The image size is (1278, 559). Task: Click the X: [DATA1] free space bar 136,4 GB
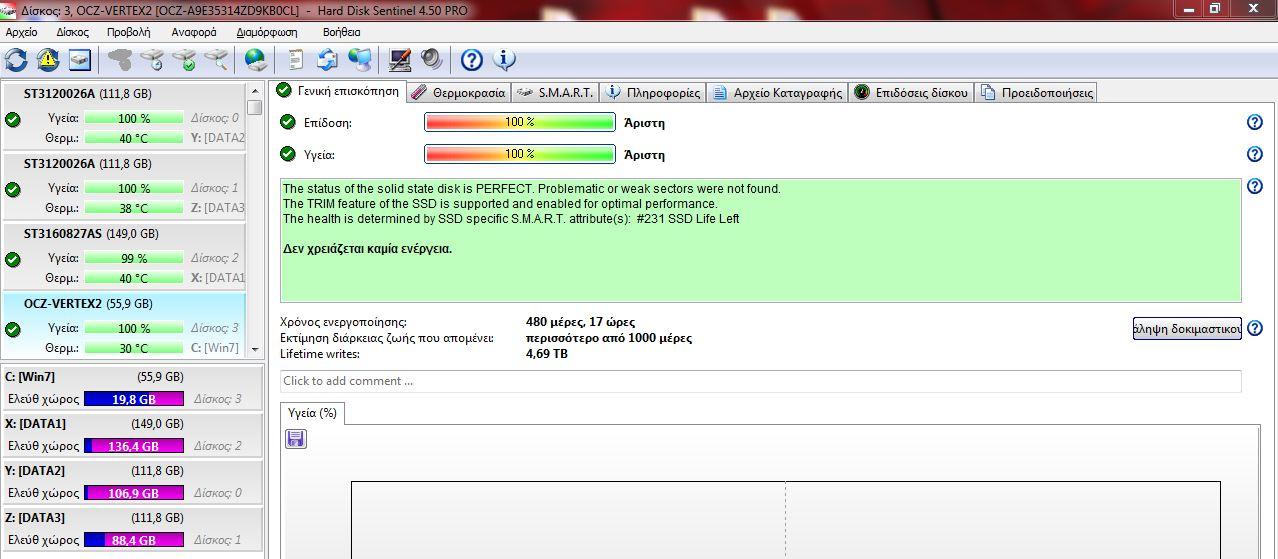(134, 446)
